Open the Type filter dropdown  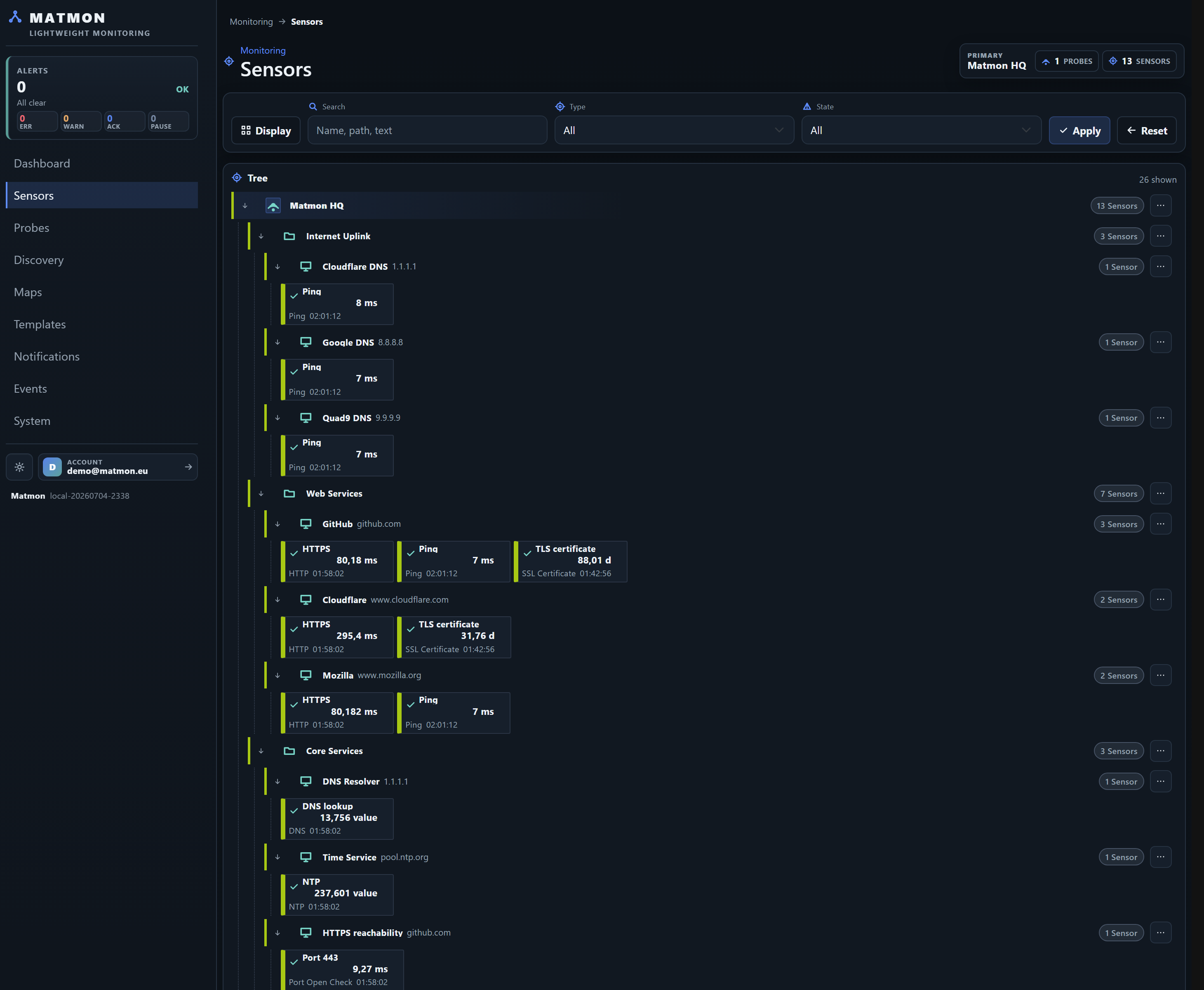click(x=674, y=131)
